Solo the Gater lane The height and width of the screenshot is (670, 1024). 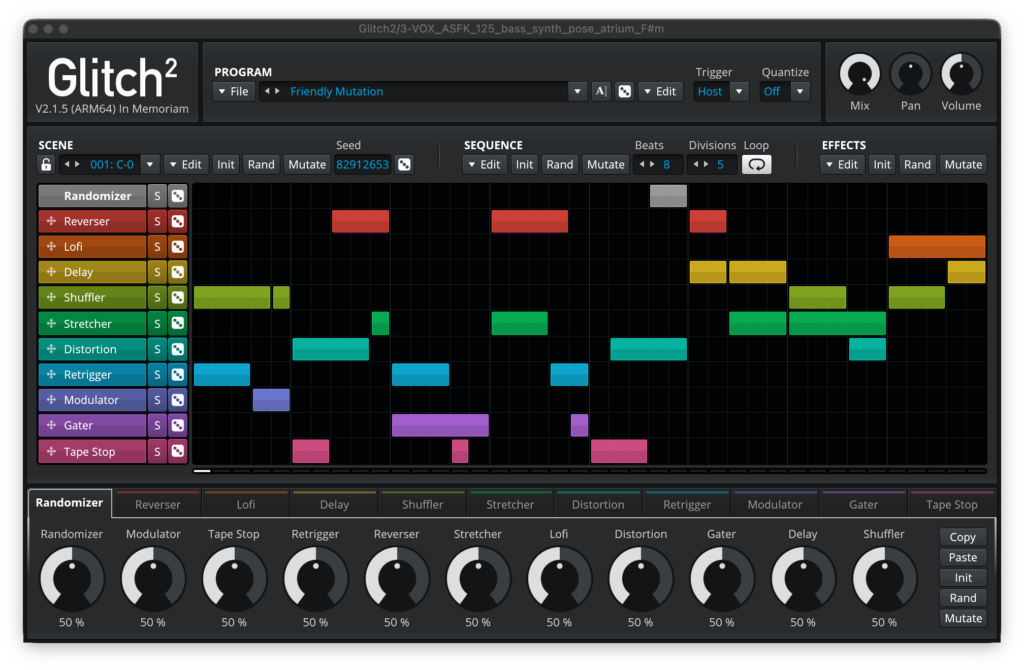point(157,426)
